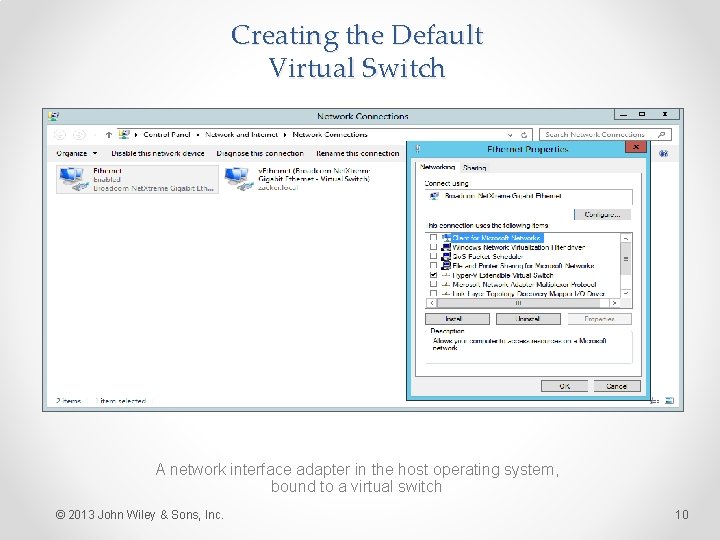This screenshot has width=720, height=540.
Task: Click Control Panel in breadcrumb
Action: 167,135
